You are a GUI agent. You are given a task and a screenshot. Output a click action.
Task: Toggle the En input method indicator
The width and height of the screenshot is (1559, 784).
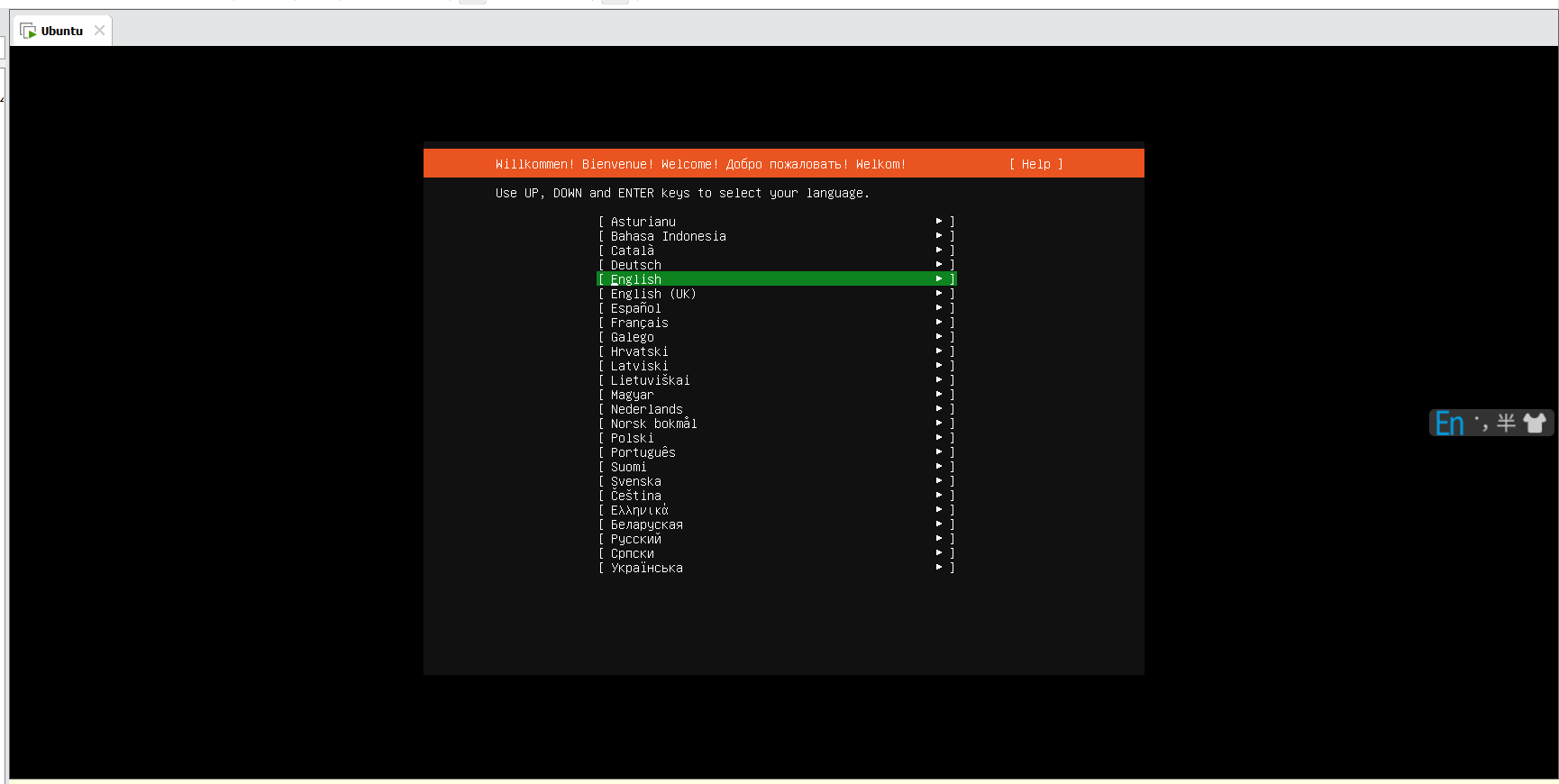tap(1449, 423)
